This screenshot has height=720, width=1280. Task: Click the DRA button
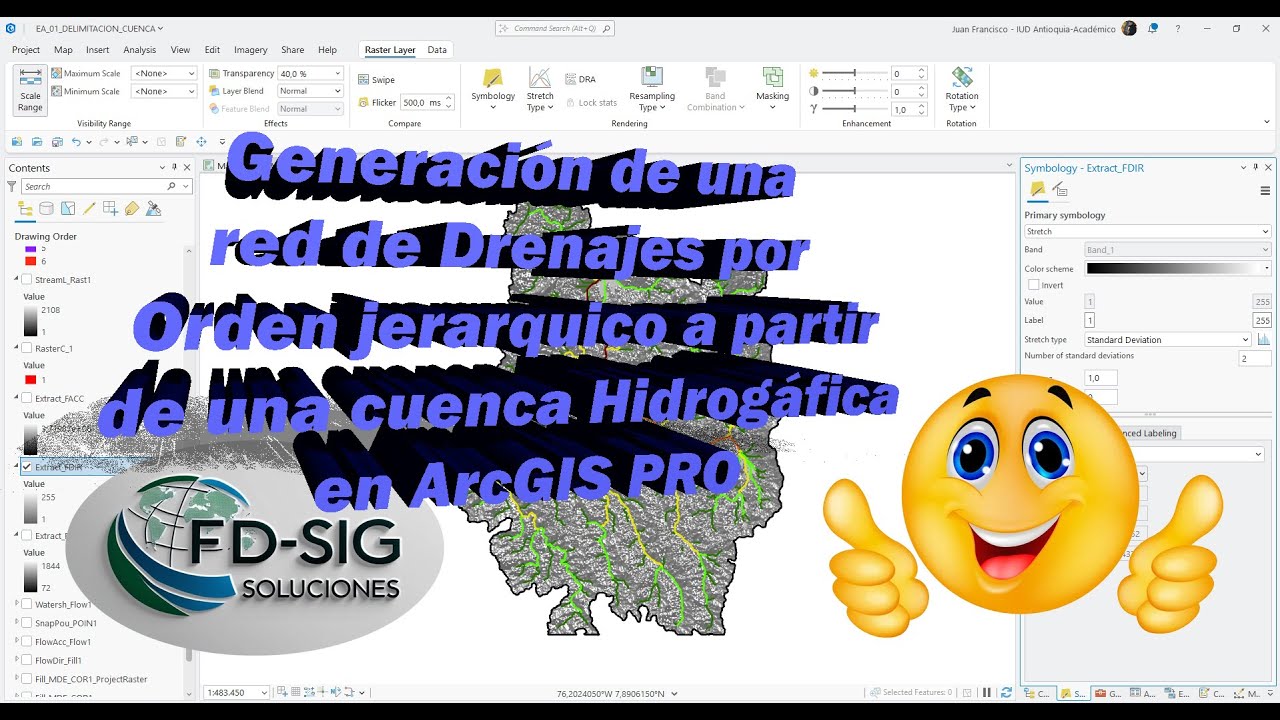click(x=580, y=79)
